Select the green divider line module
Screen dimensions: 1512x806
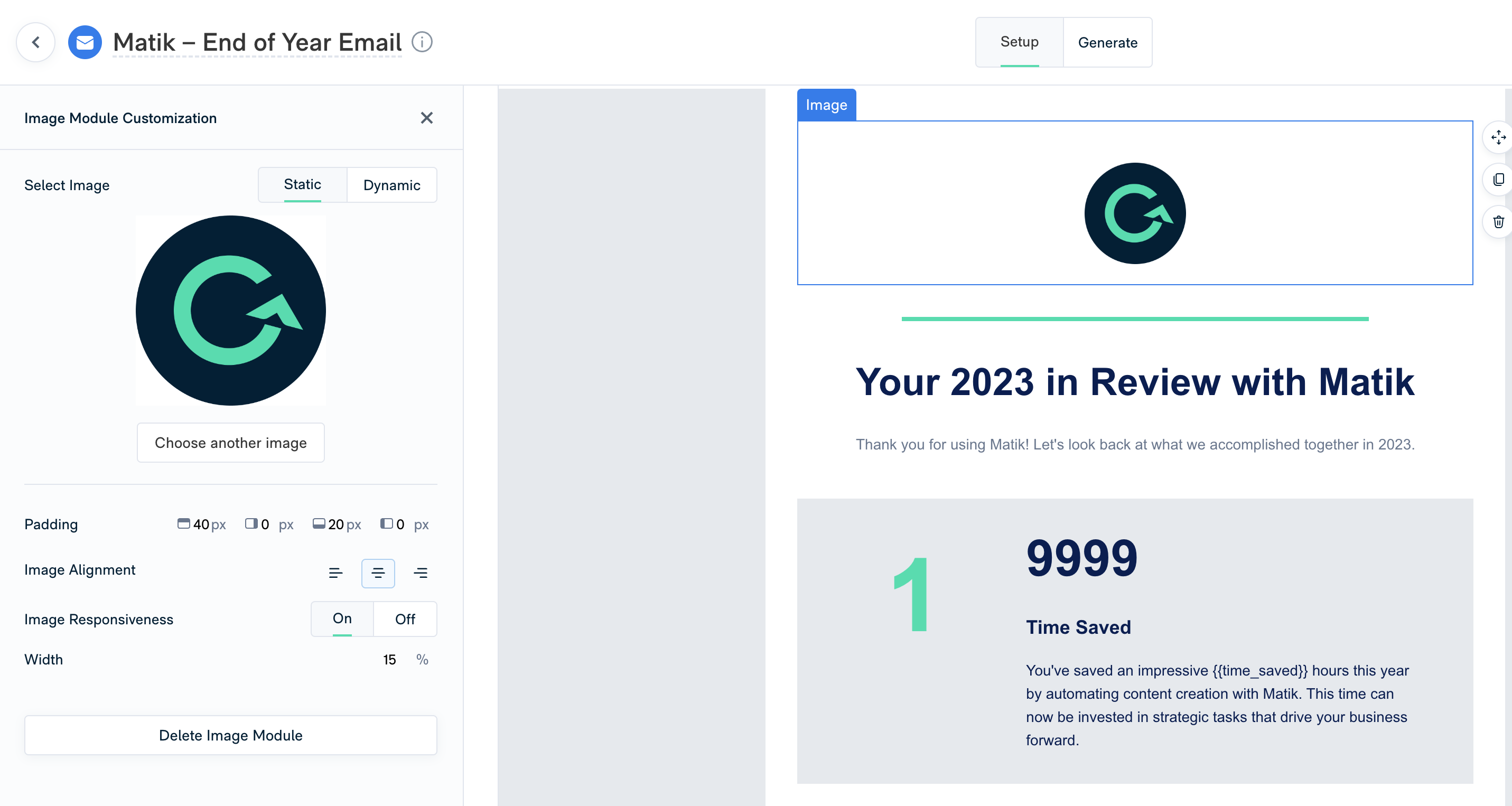click(1135, 319)
